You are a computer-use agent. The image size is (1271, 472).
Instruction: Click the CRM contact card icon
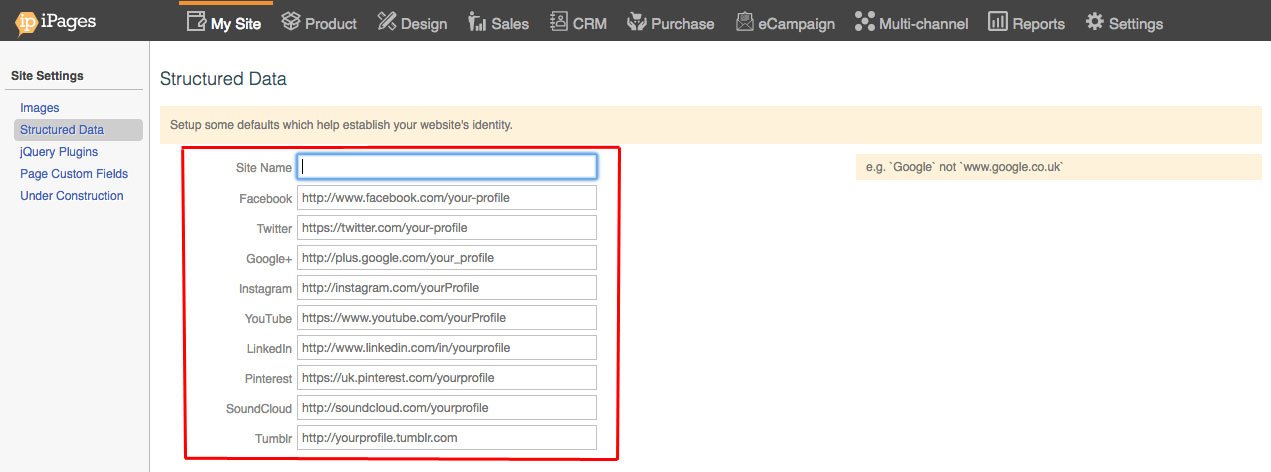click(x=558, y=21)
